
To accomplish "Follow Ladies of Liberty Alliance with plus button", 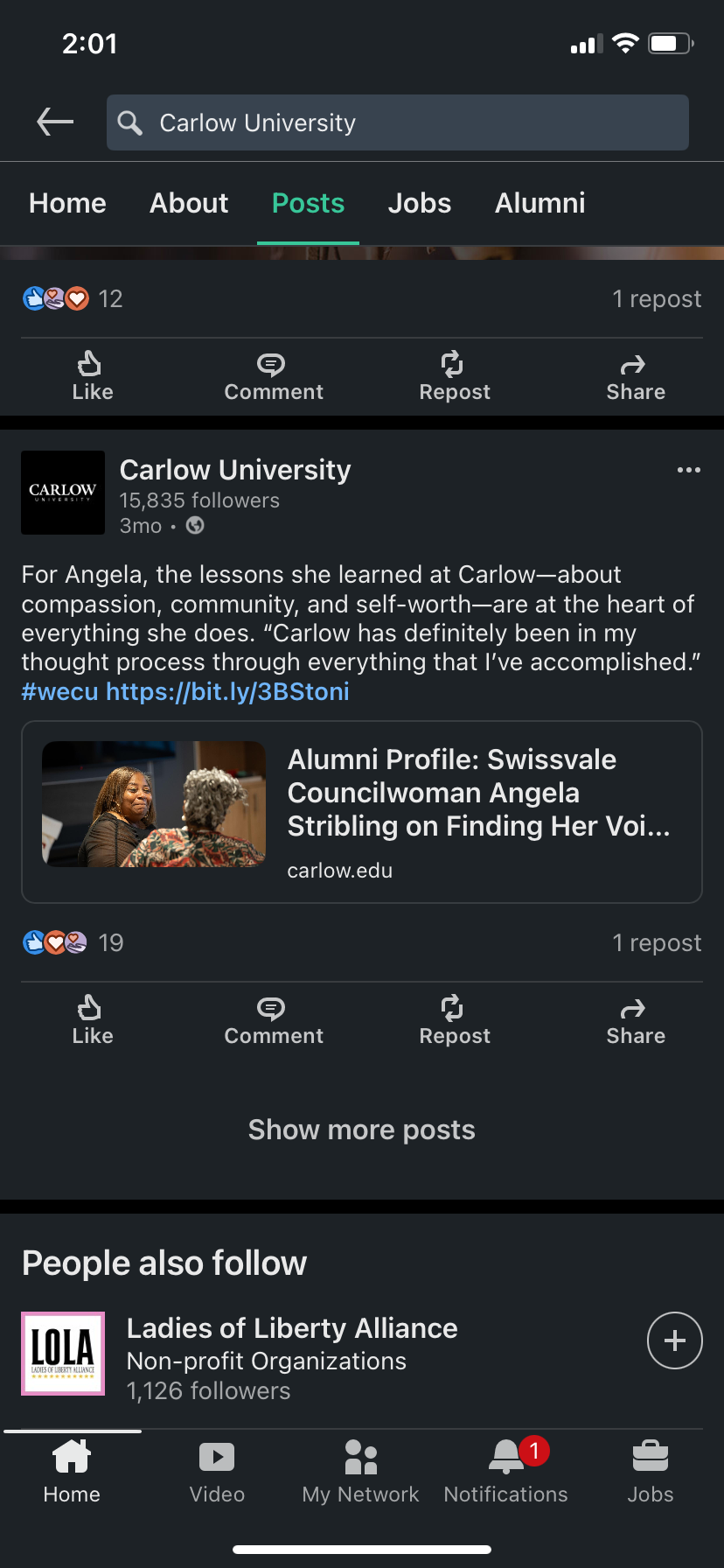I will pos(674,1340).
